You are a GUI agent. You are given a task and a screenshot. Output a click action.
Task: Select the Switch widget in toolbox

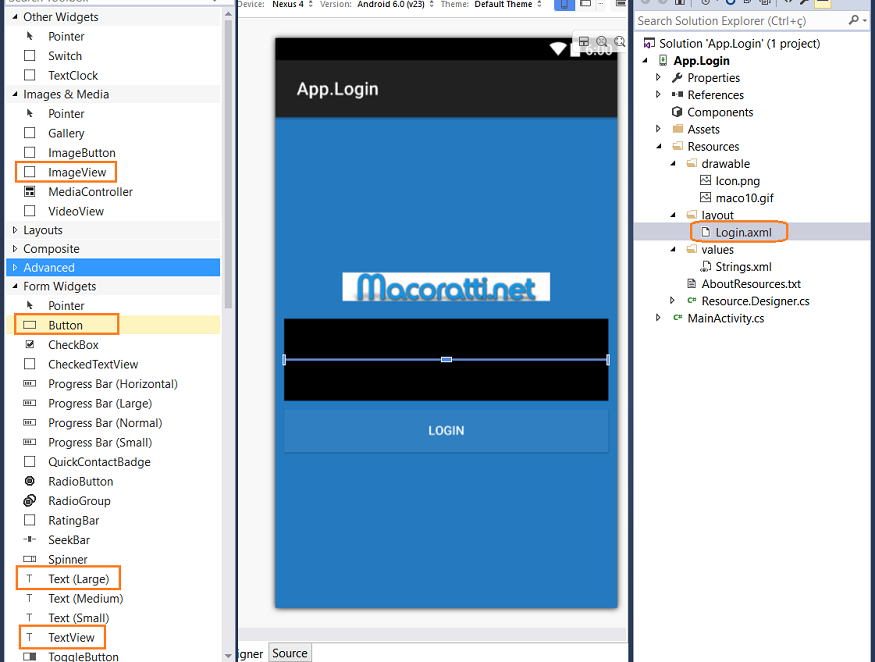coord(65,56)
